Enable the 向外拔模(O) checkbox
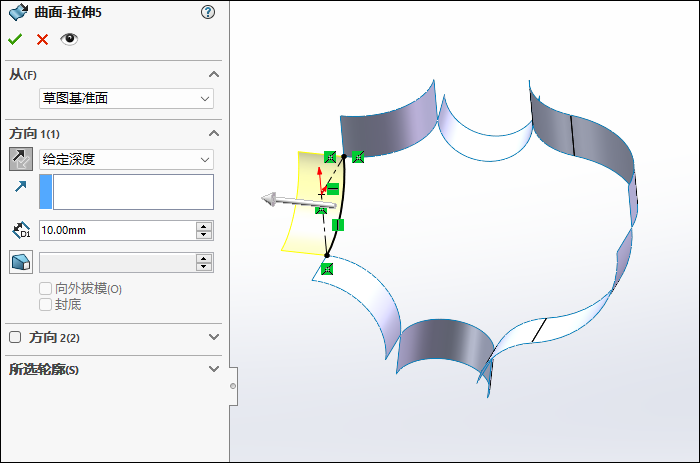 45,288
